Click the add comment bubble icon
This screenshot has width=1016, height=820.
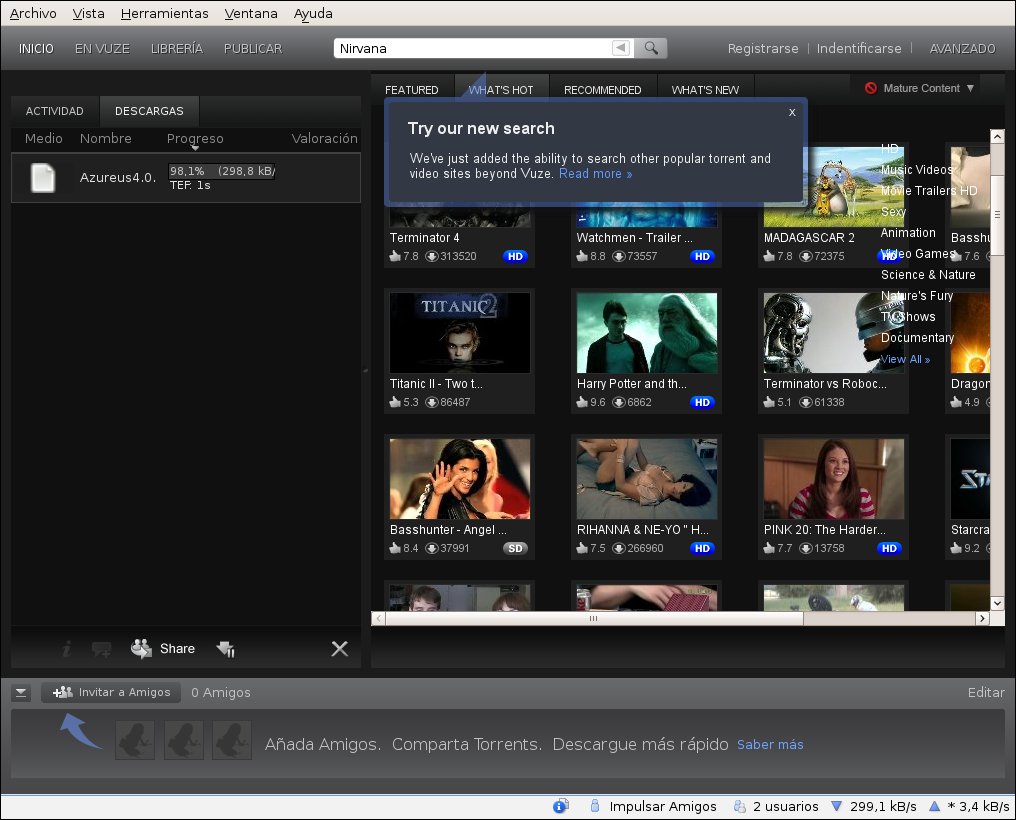[x=101, y=649]
